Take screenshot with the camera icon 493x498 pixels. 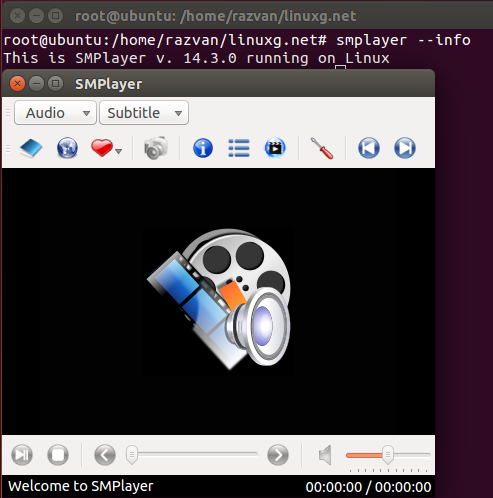(x=156, y=148)
